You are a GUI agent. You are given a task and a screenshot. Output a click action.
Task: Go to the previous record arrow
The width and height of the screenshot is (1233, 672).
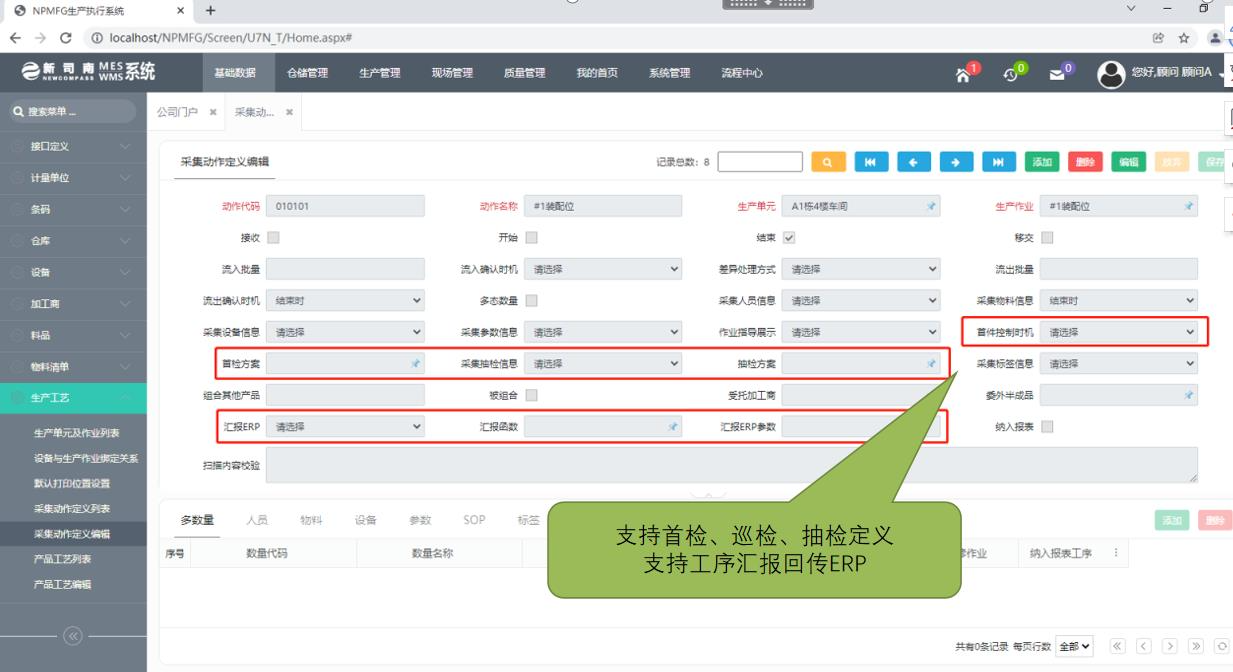914,162
